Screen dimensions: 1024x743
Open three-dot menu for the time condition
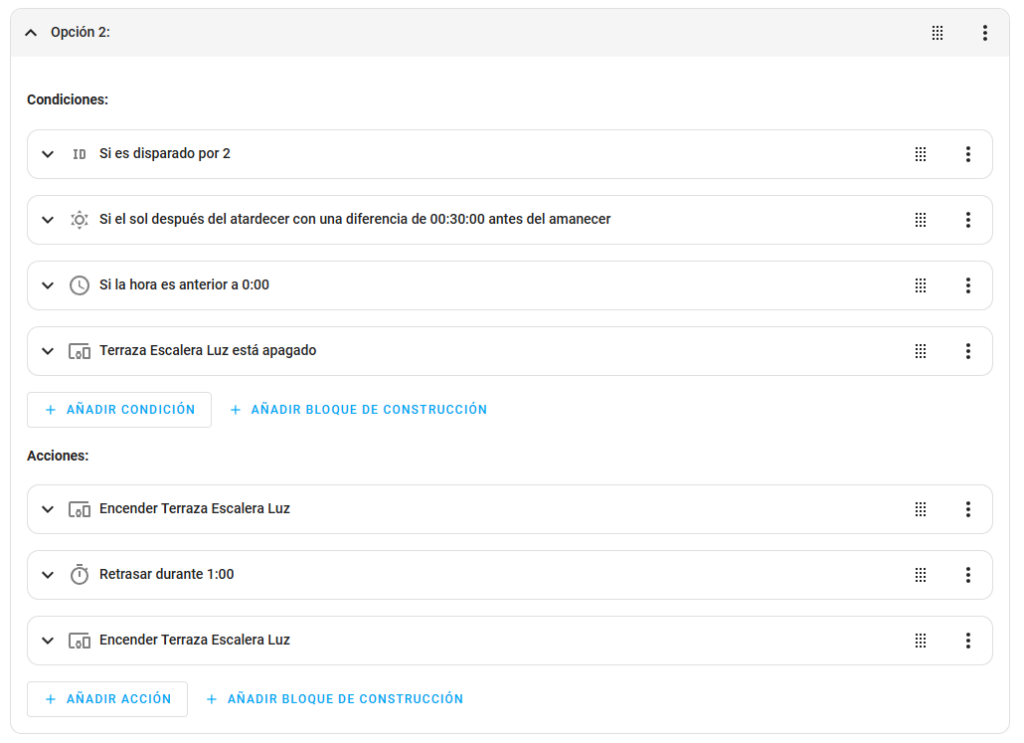click(968, 285)
